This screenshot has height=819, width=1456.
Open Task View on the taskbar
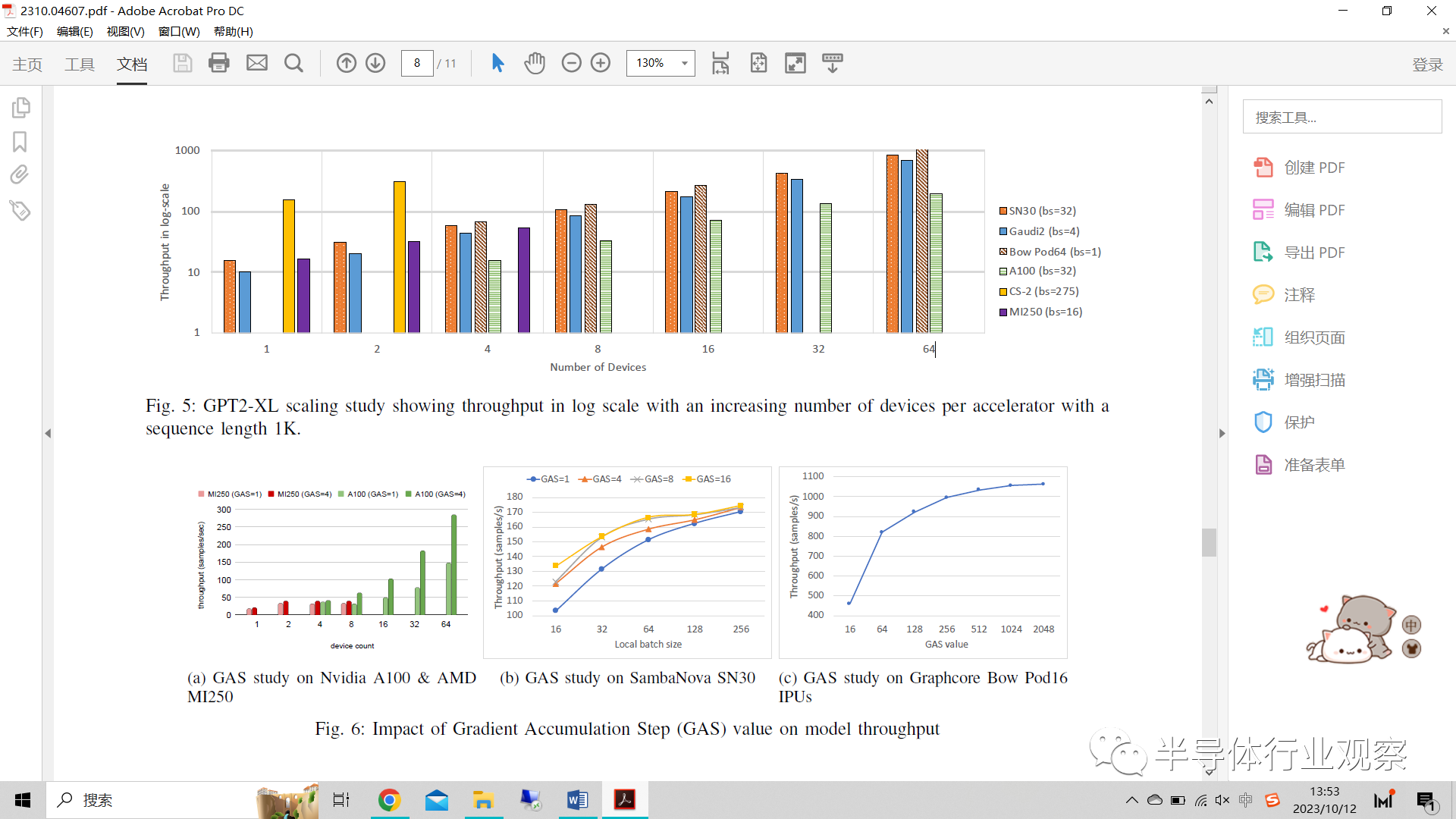tap(341, 800)
